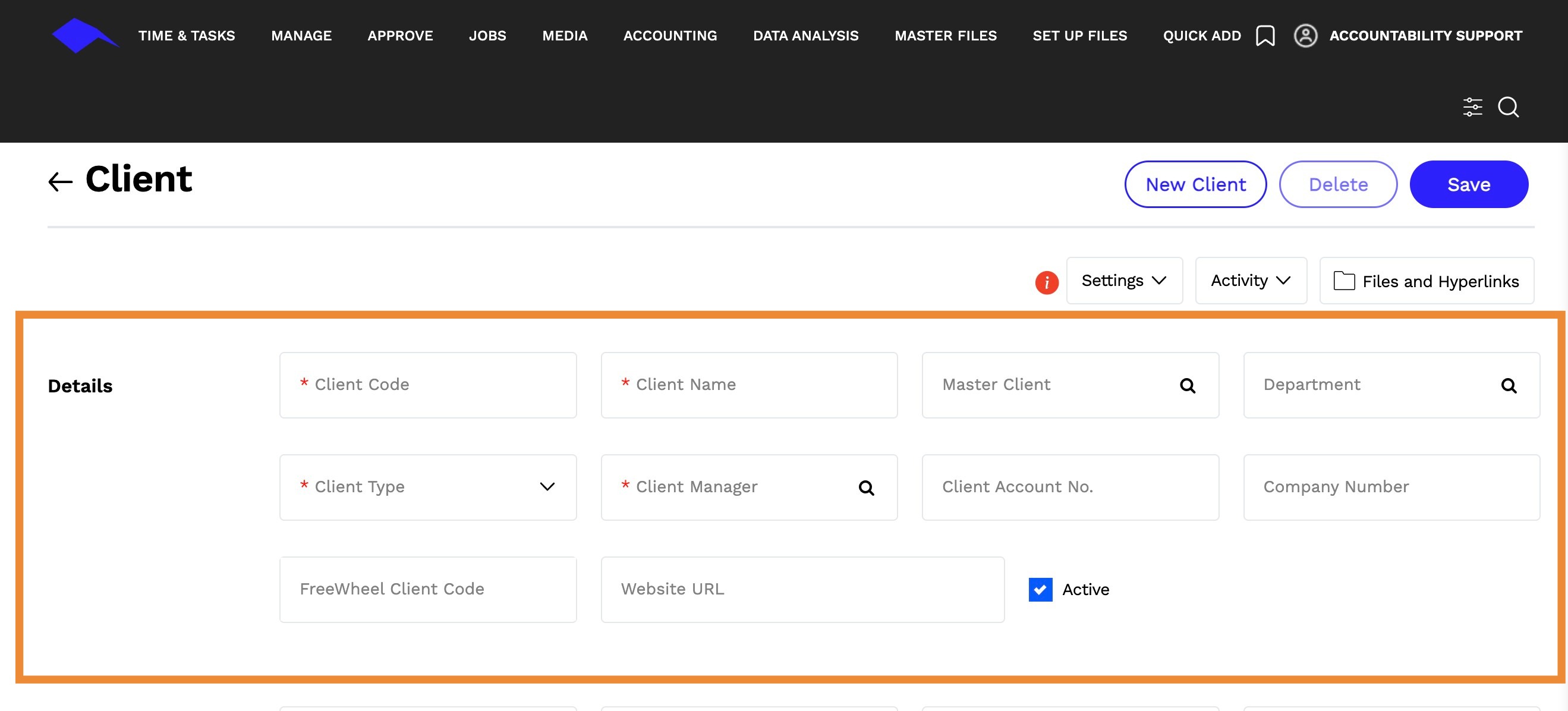Open the Client Type dropdown
The width and height of the screenshot is (1568, 711).
click(x=428, y=487)
